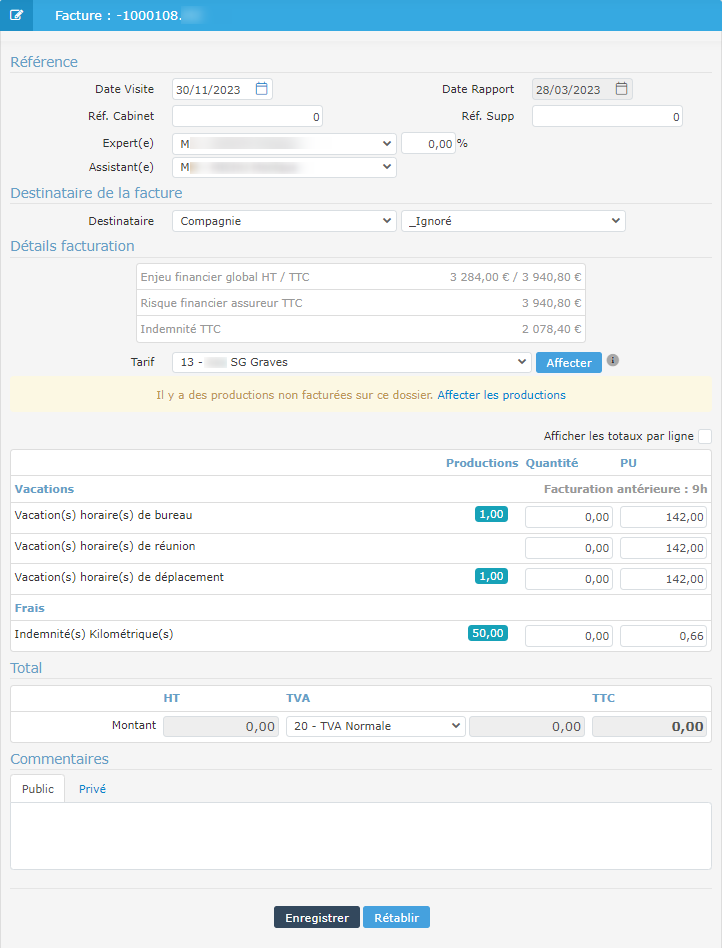Expand the Expert(e) dropdown

click(284, 144)
